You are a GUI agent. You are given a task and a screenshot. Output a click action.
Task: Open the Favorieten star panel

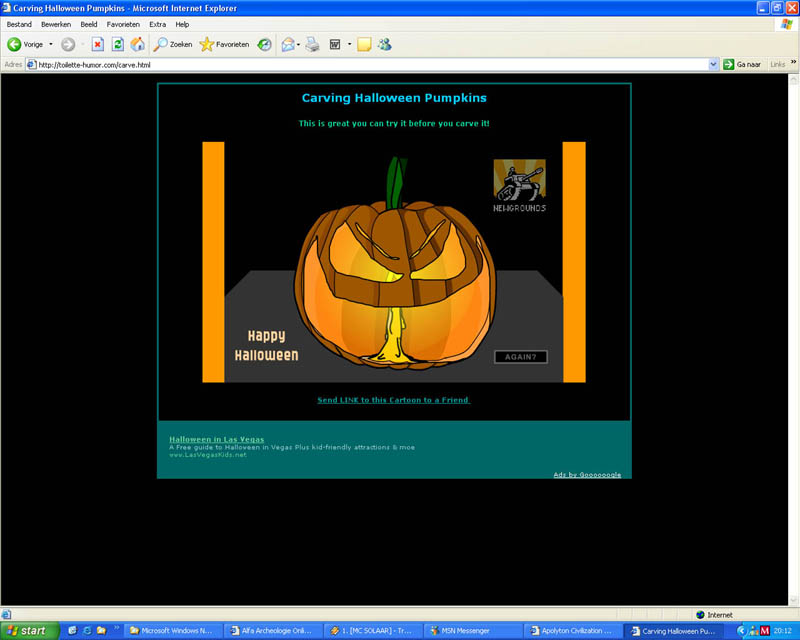[224, 44]
